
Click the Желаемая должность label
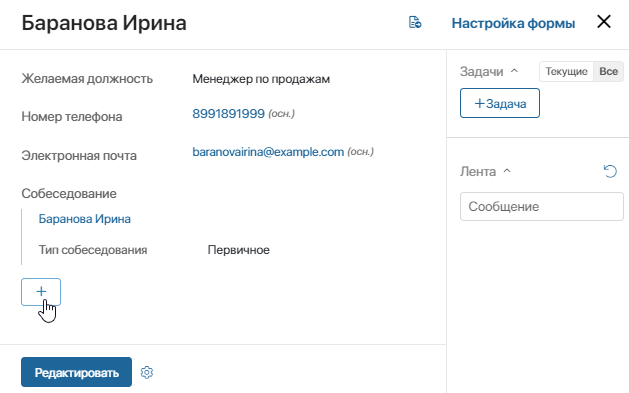(x=87, y=79)
